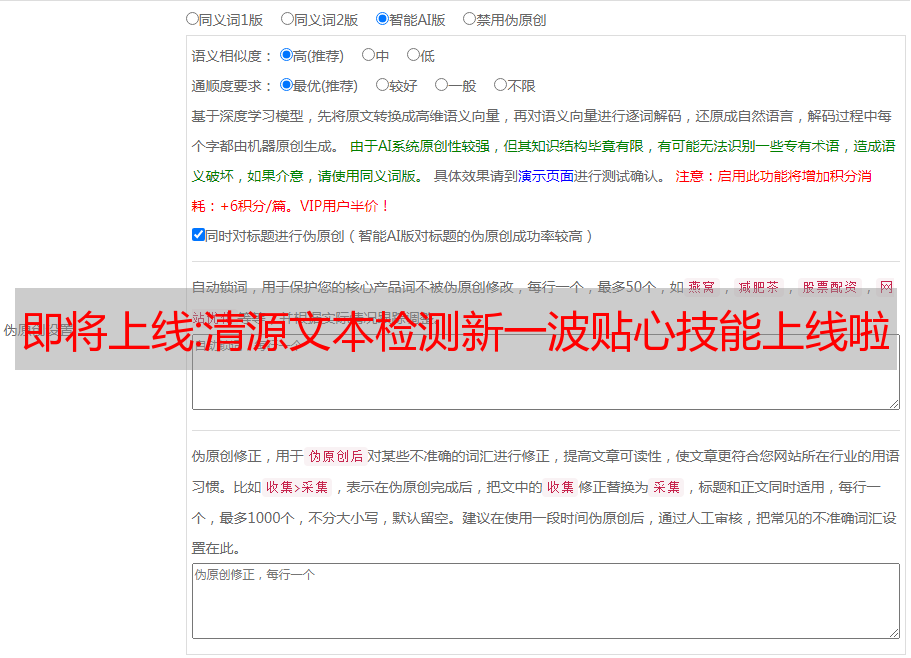Click the 即将上线 announcement banner
911x658 pixels.
click(x=455, y=329)
